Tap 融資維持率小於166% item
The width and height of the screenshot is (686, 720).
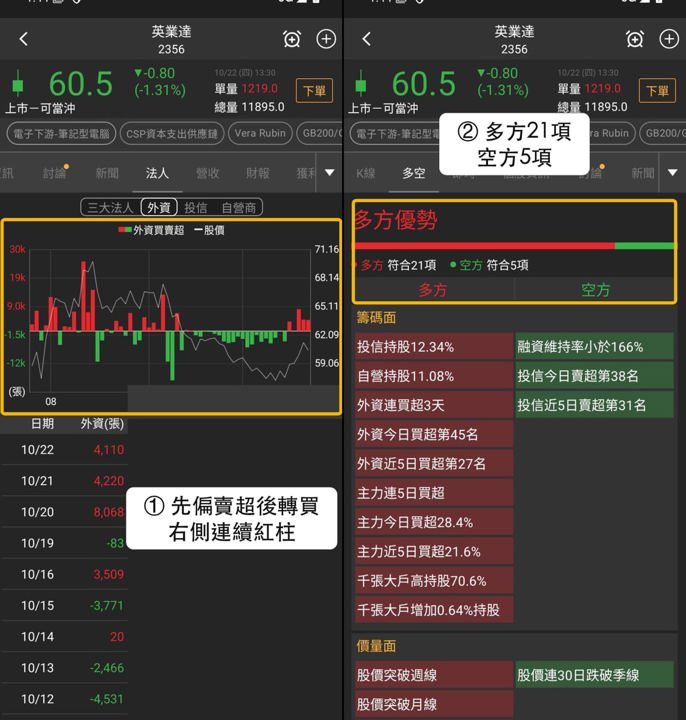(595, 347)
